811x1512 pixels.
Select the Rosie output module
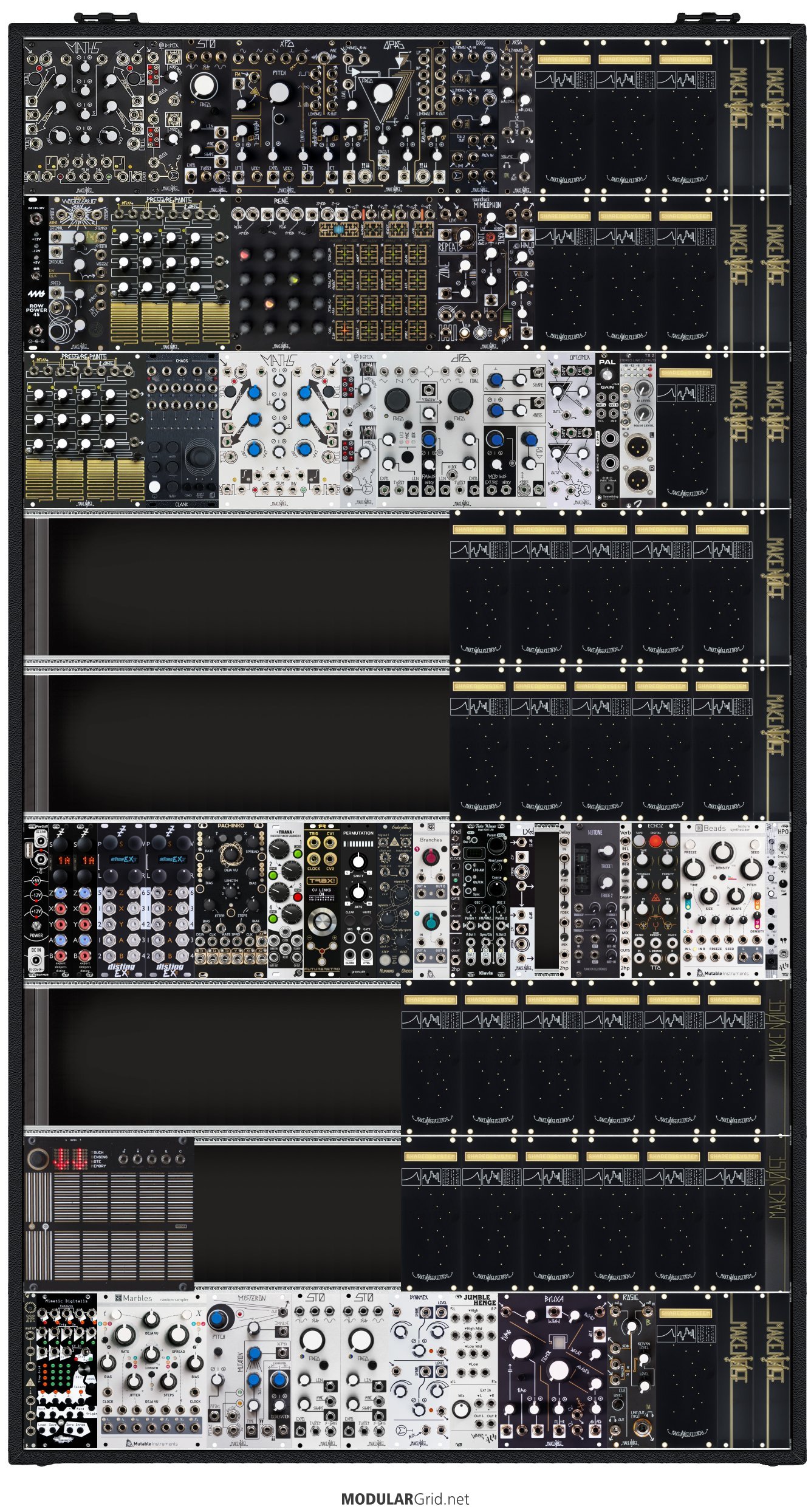point(632,1370)
